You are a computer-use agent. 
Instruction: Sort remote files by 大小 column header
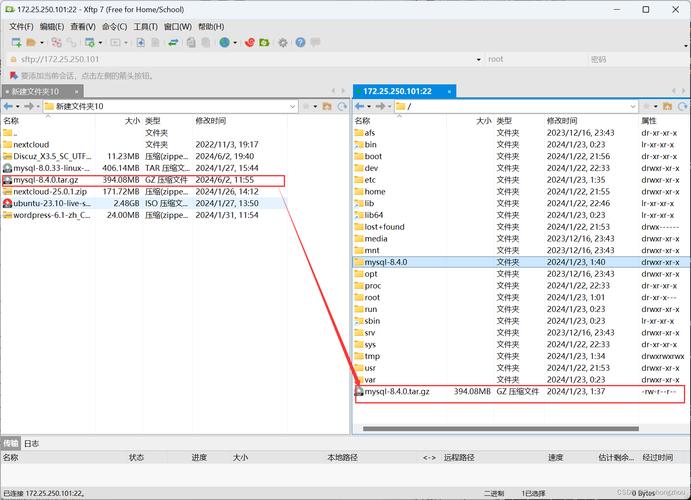[x=470, y=121]
